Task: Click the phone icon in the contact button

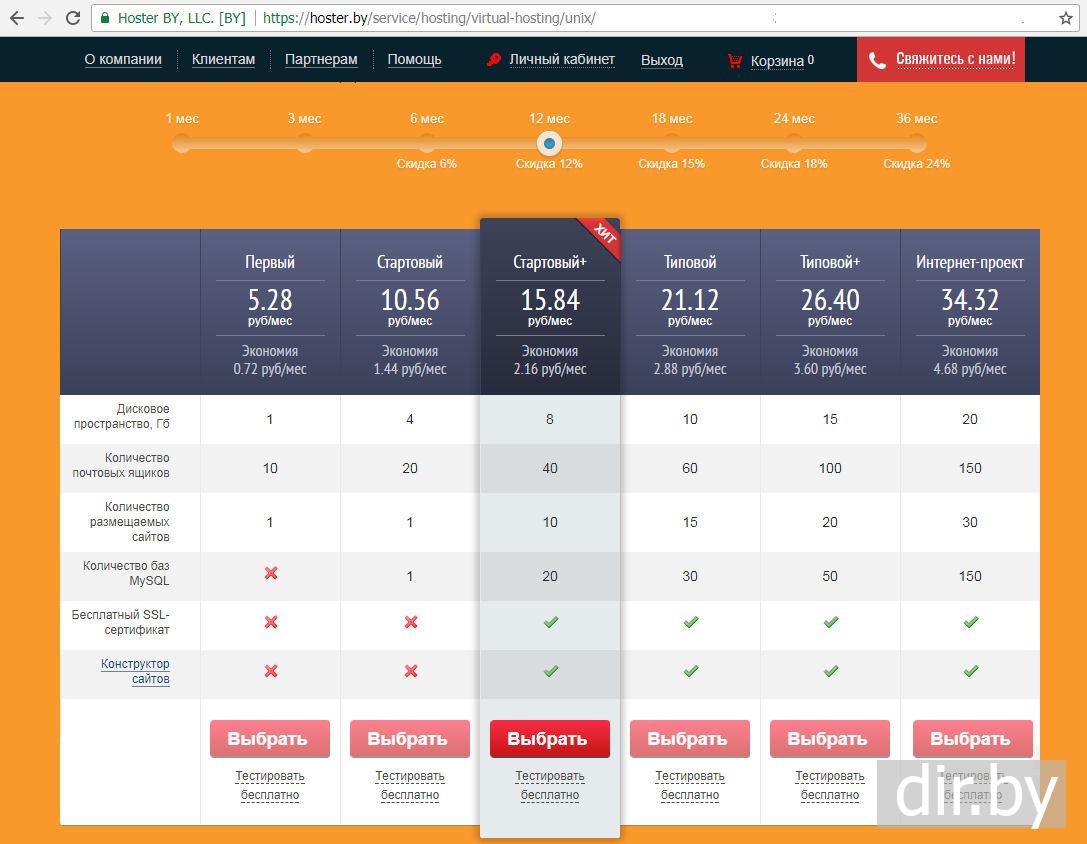Action: (x=878, y=60)
